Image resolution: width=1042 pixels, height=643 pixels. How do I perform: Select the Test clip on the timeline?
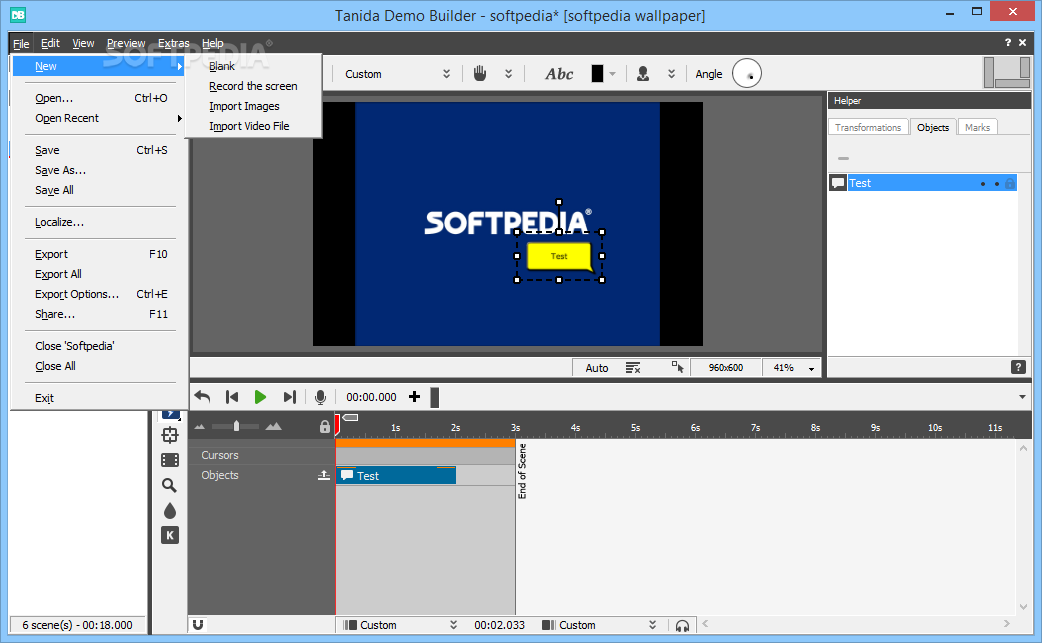(x=397, y=476)
